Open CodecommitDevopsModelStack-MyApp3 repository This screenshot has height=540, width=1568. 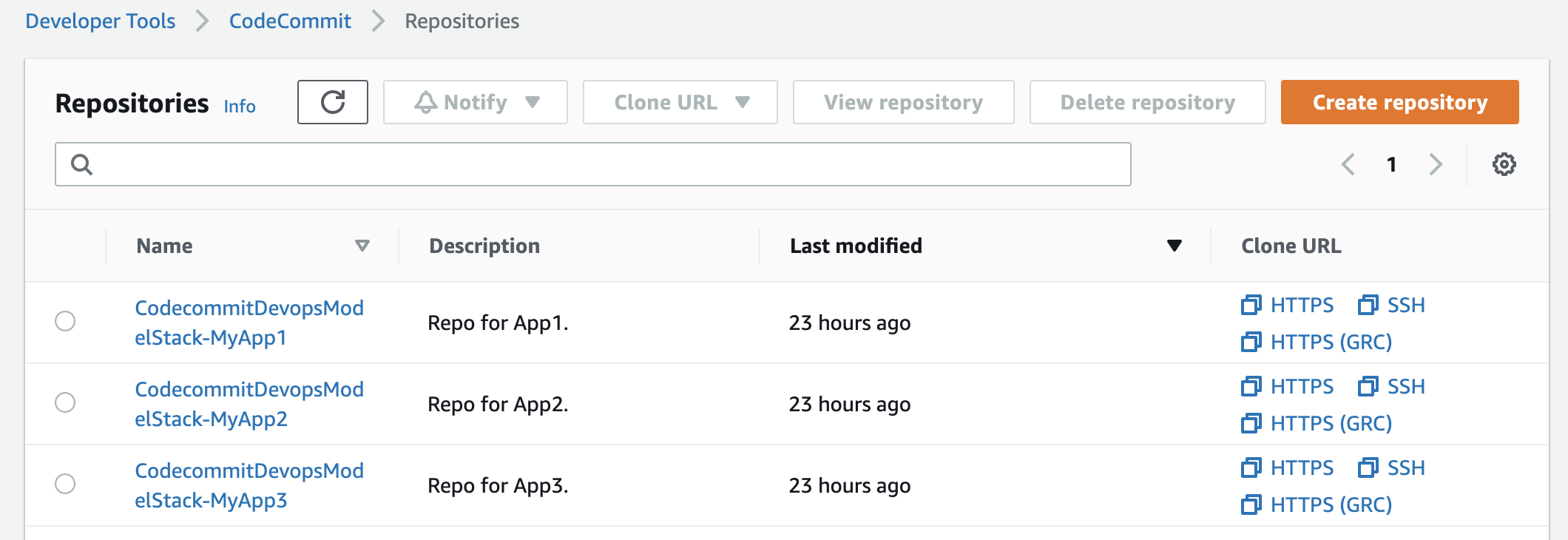point(249,485)
